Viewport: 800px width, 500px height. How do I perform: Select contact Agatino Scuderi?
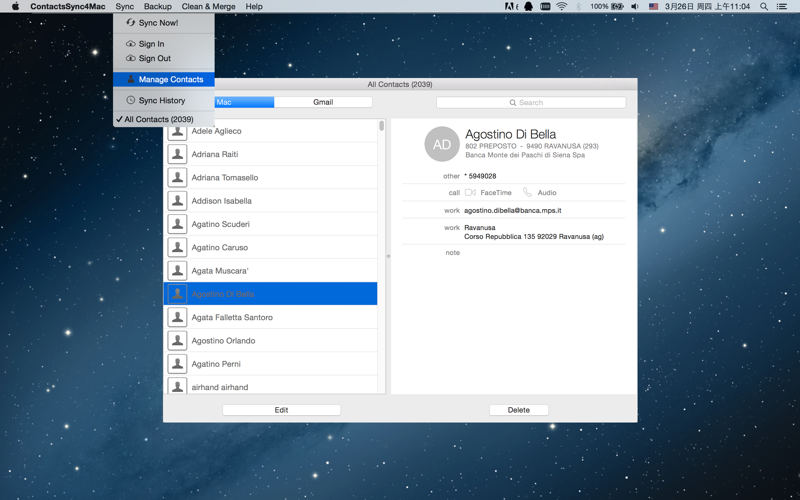[x=270, y=224]
